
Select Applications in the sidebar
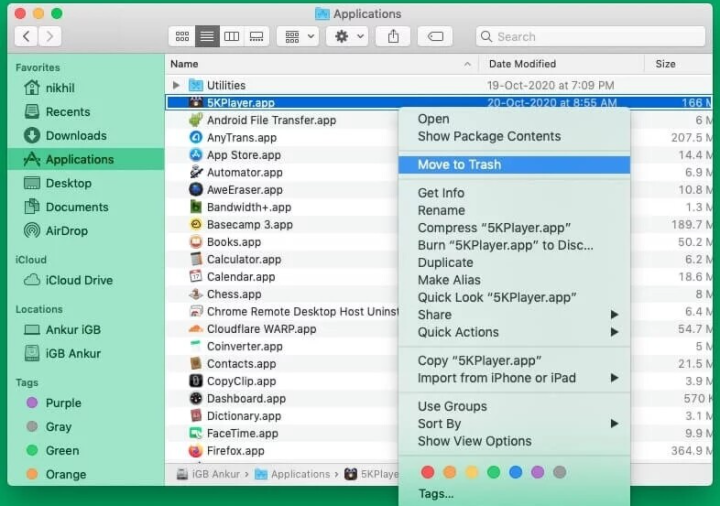pos(86,159)
